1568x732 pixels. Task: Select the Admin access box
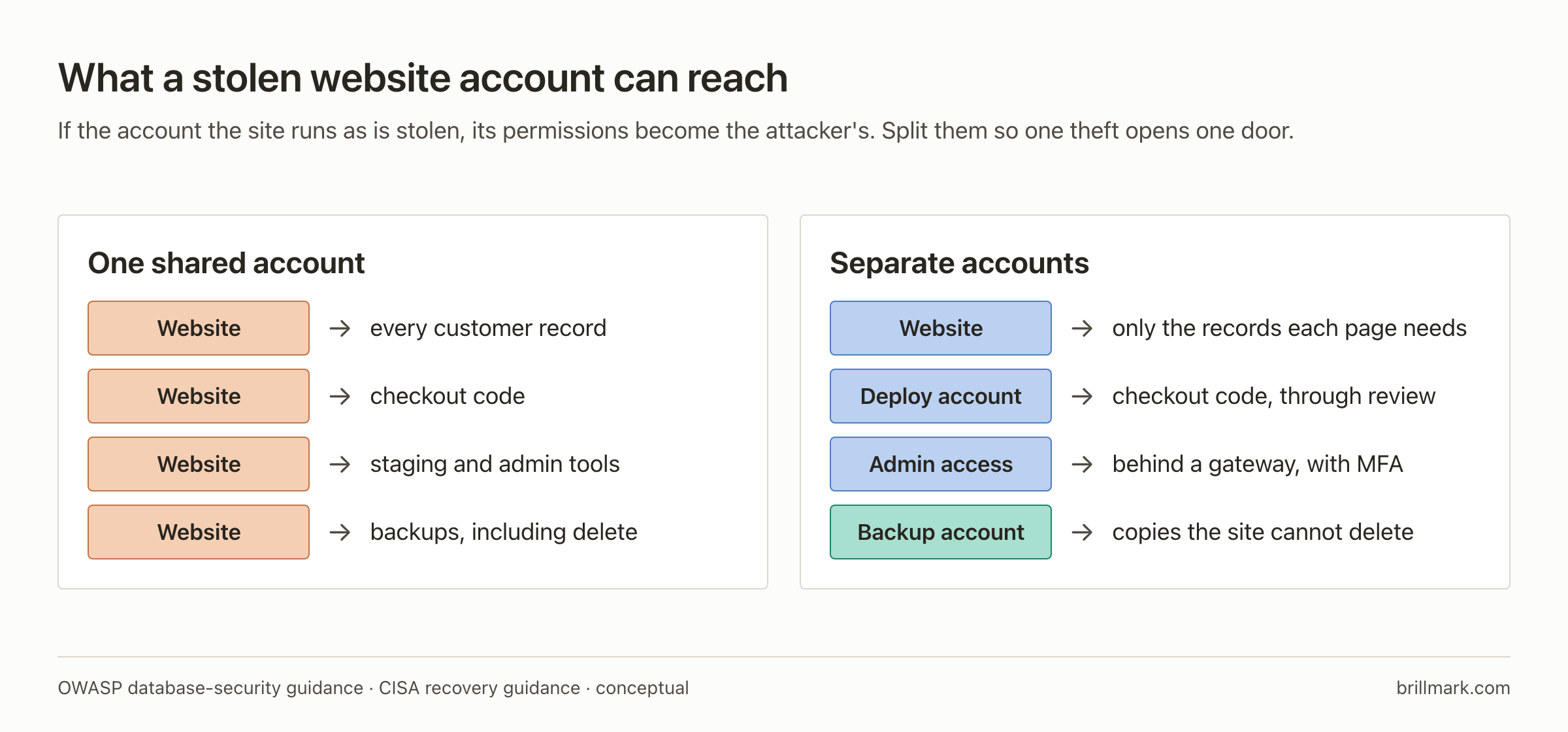pyautogui.click(x=941, y=464)
